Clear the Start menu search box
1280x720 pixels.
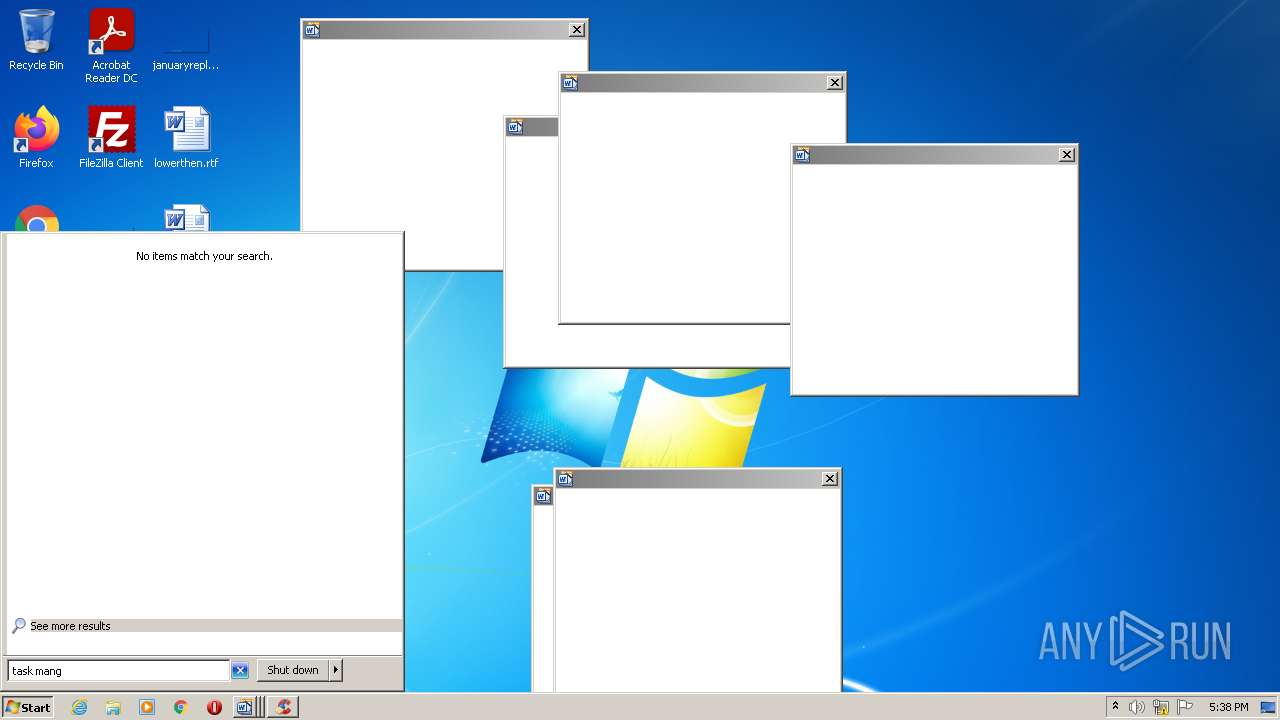tap(240, 671)
